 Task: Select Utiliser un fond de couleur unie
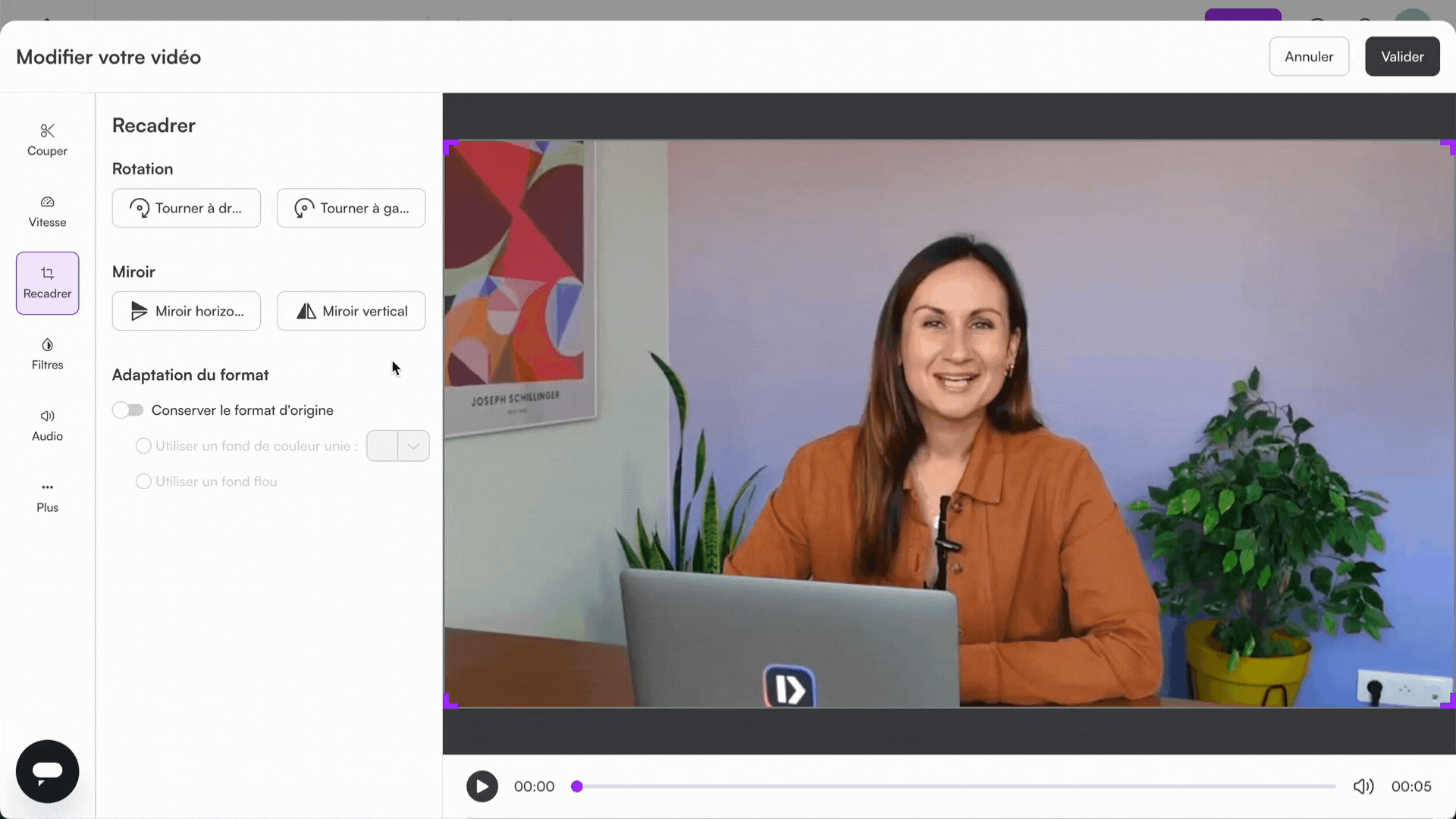[143, 446]
